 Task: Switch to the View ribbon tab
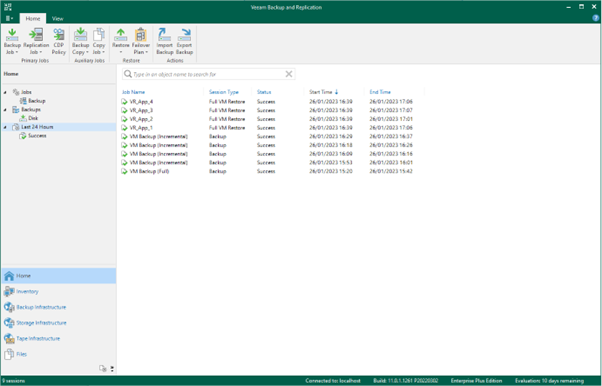pos(58,18)
